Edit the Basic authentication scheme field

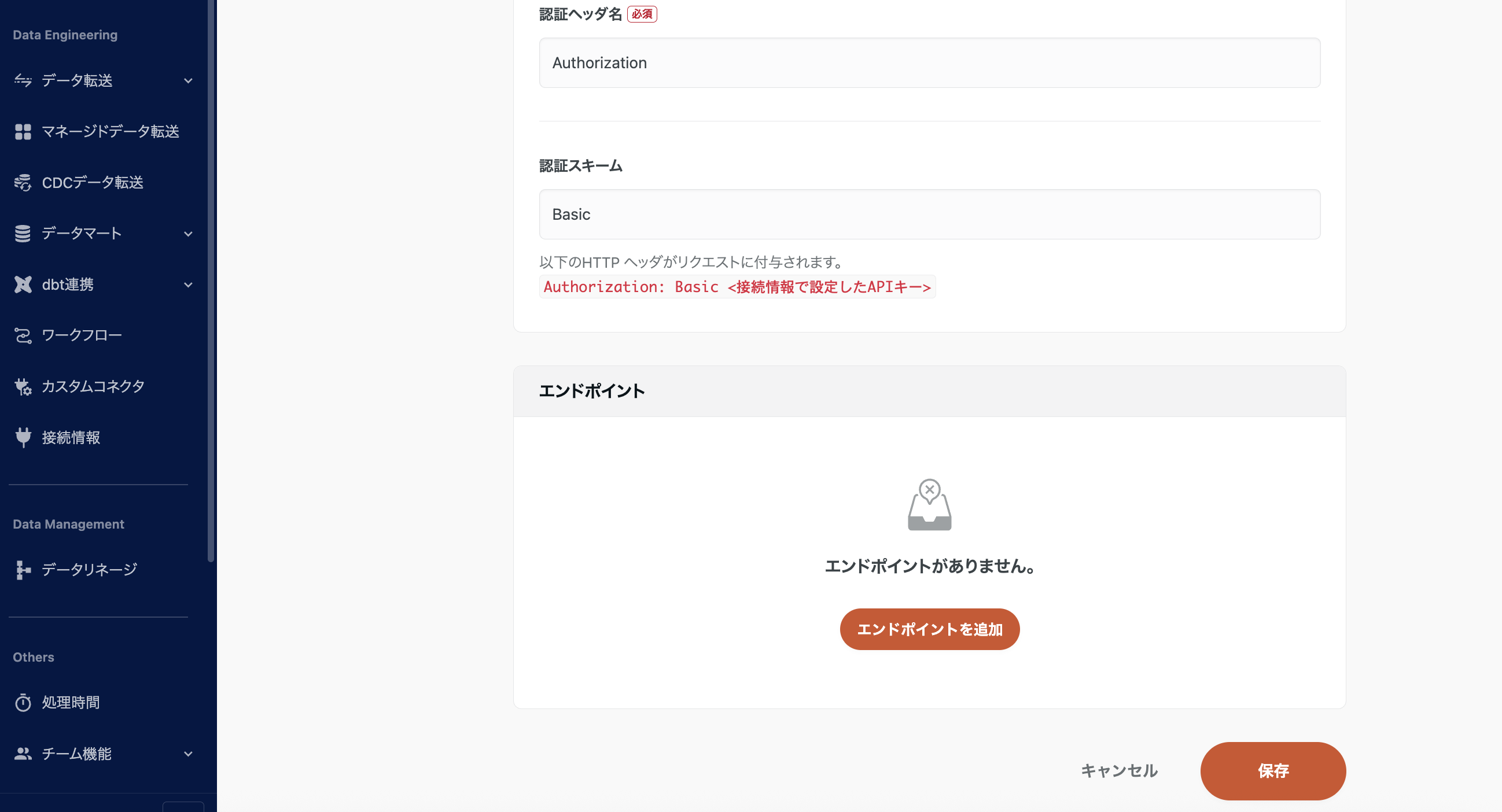929,214
